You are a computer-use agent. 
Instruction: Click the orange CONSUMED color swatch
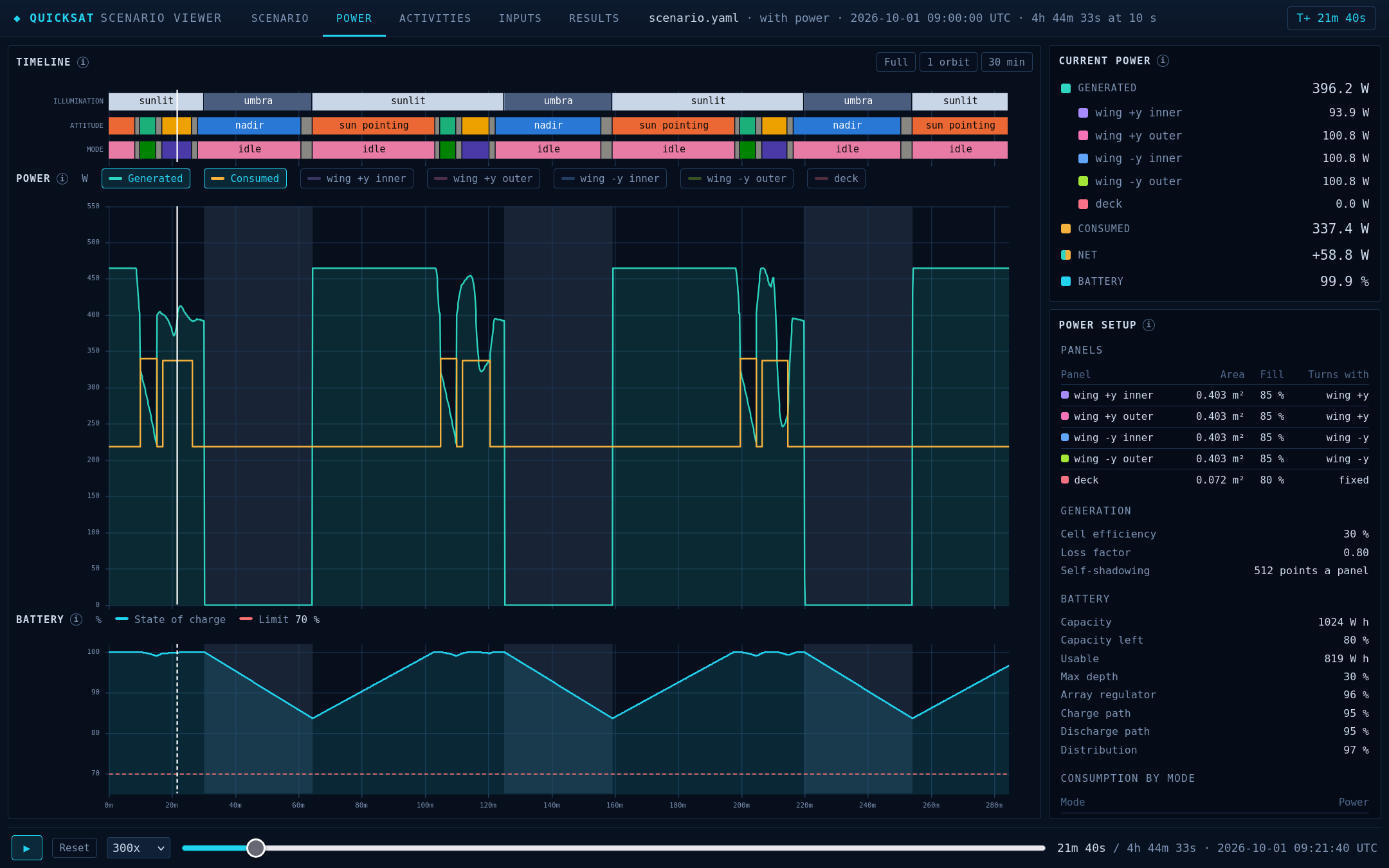[x=1066, y=229]
